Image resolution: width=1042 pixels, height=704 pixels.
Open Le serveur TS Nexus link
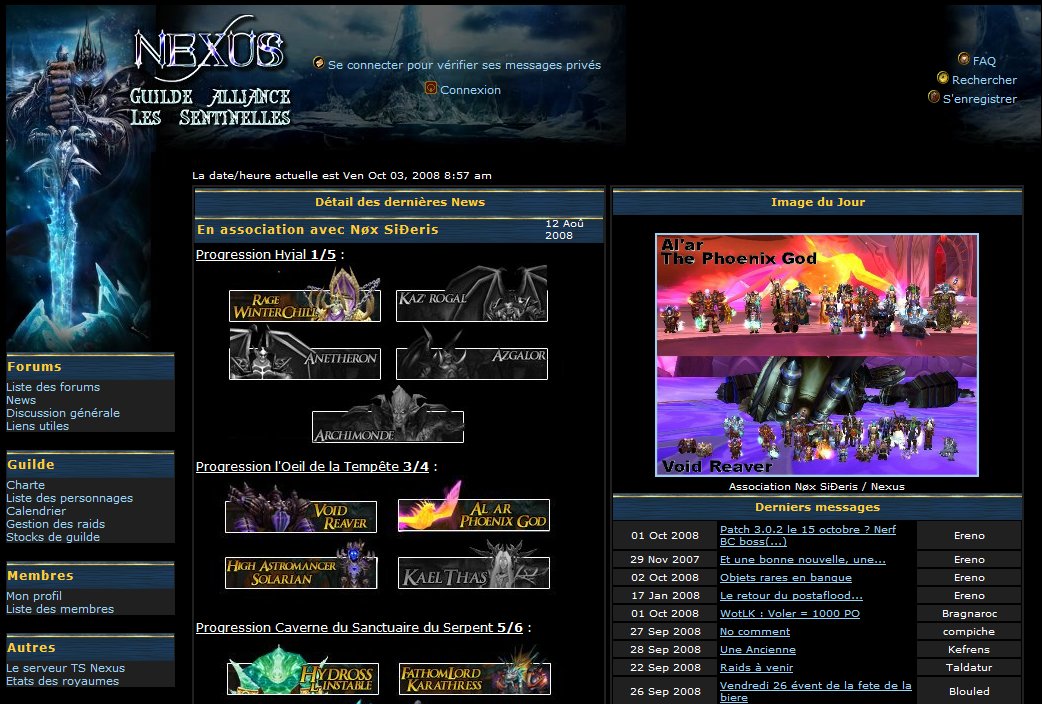tap(65, 668)
